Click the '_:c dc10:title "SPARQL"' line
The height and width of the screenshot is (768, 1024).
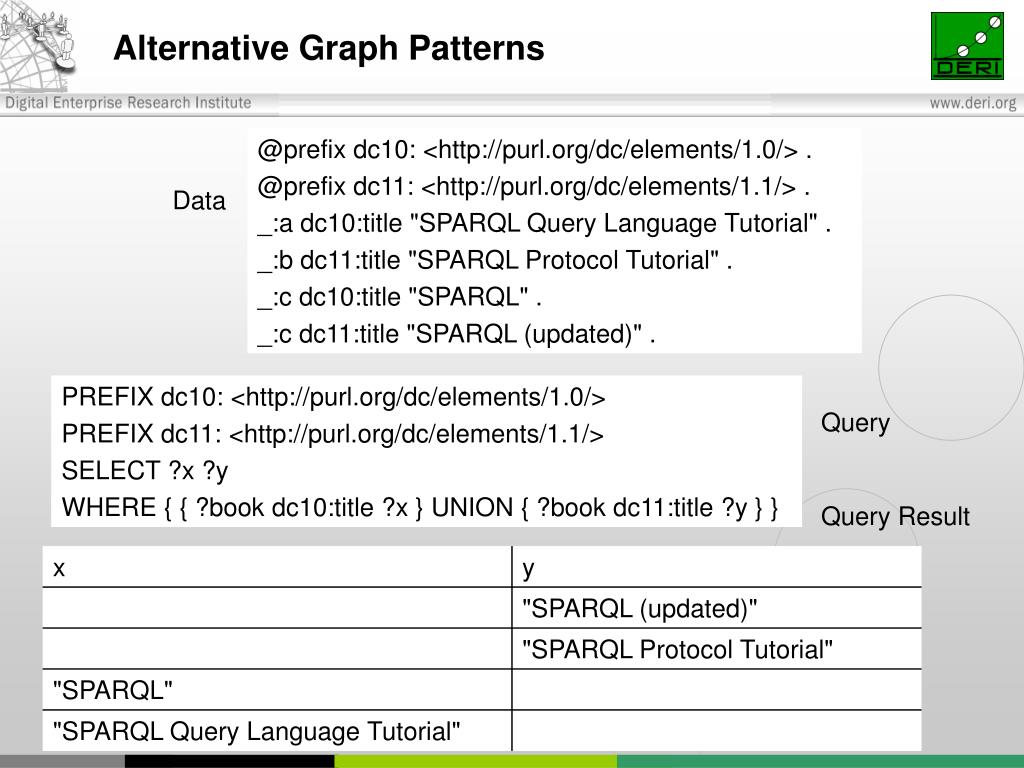point(399,297)
